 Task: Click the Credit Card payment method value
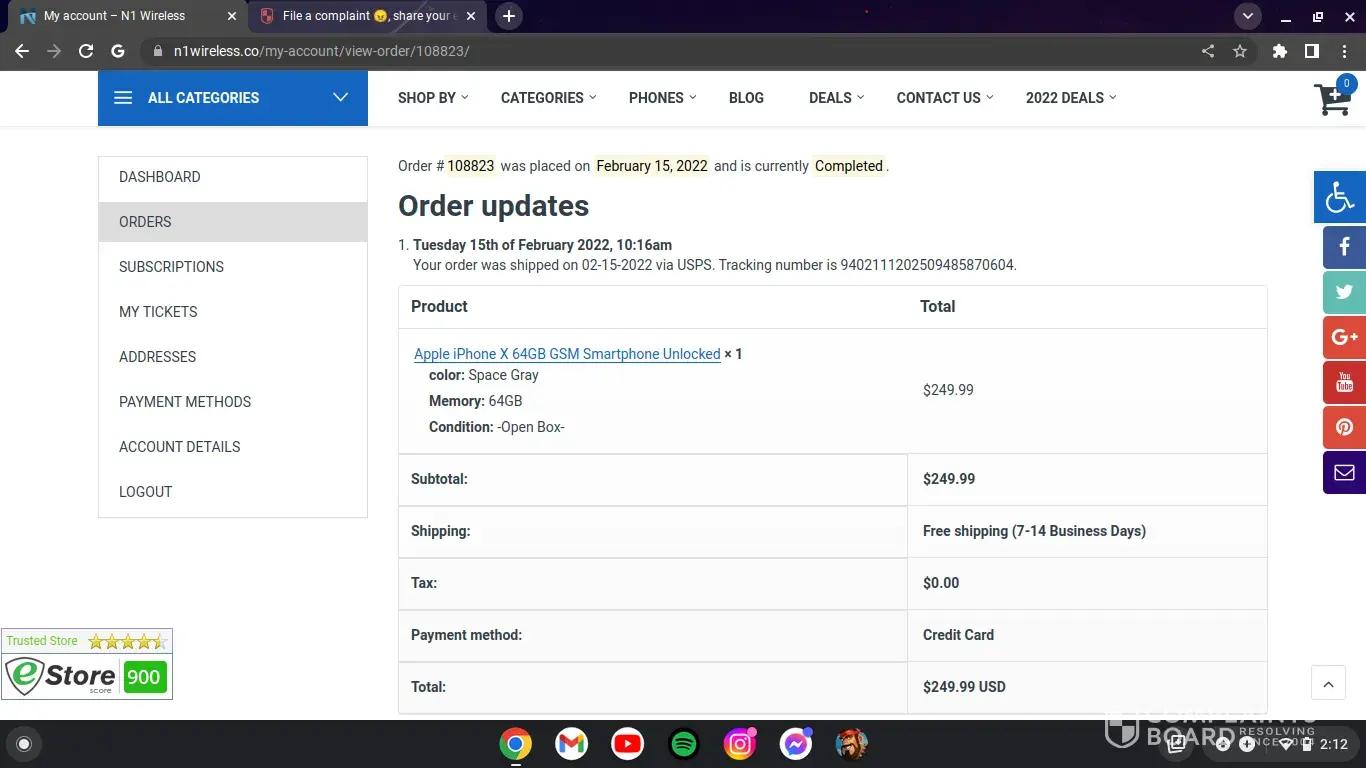[x=958, y=635]
